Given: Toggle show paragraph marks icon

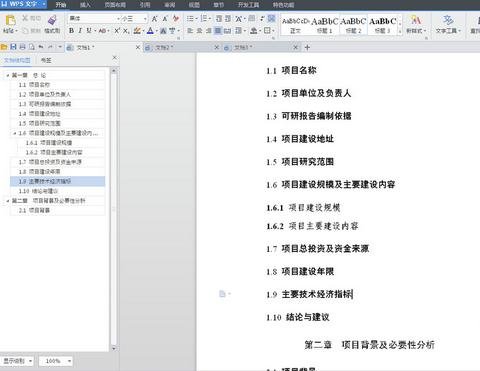Looking at the screenshot, I should tap(262, 18).
